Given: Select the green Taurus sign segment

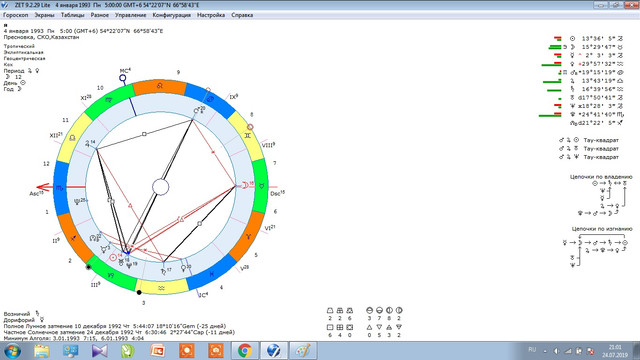Looking at the screenshot, I should click(261, 186).
